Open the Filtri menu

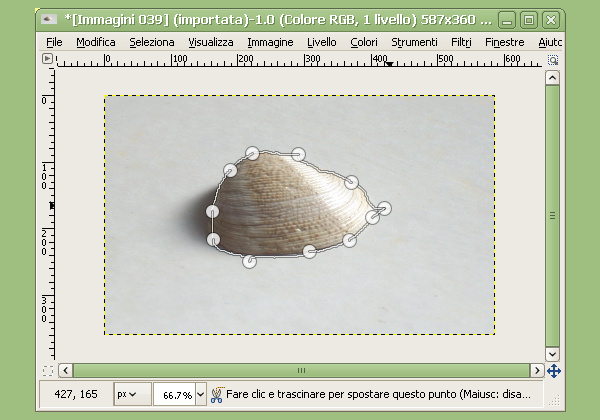coord(461,42)
